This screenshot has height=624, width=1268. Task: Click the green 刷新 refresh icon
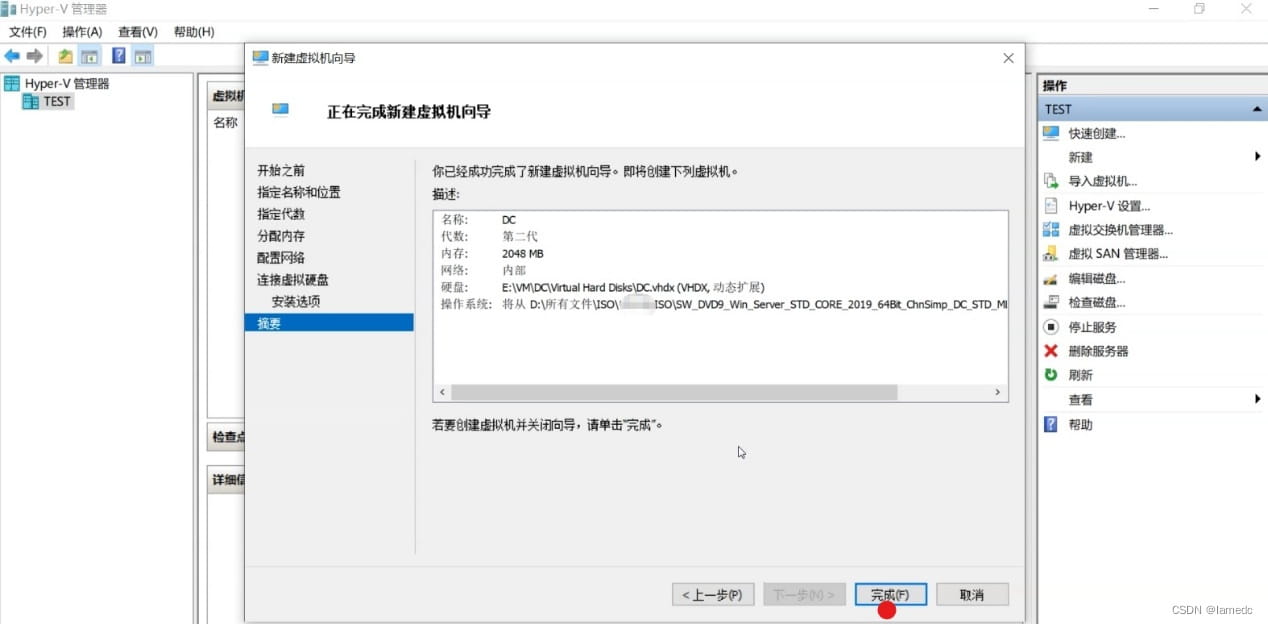(1051, 375)
